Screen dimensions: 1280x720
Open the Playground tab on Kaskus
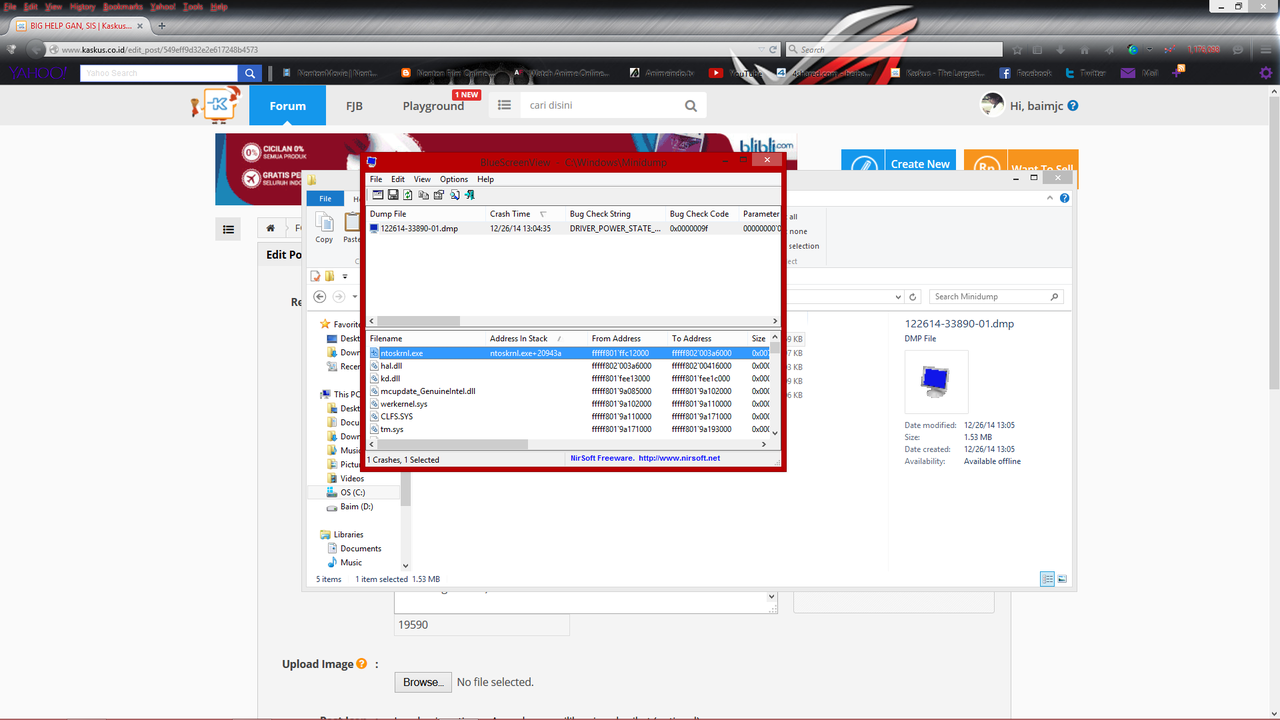coord(433,106)
